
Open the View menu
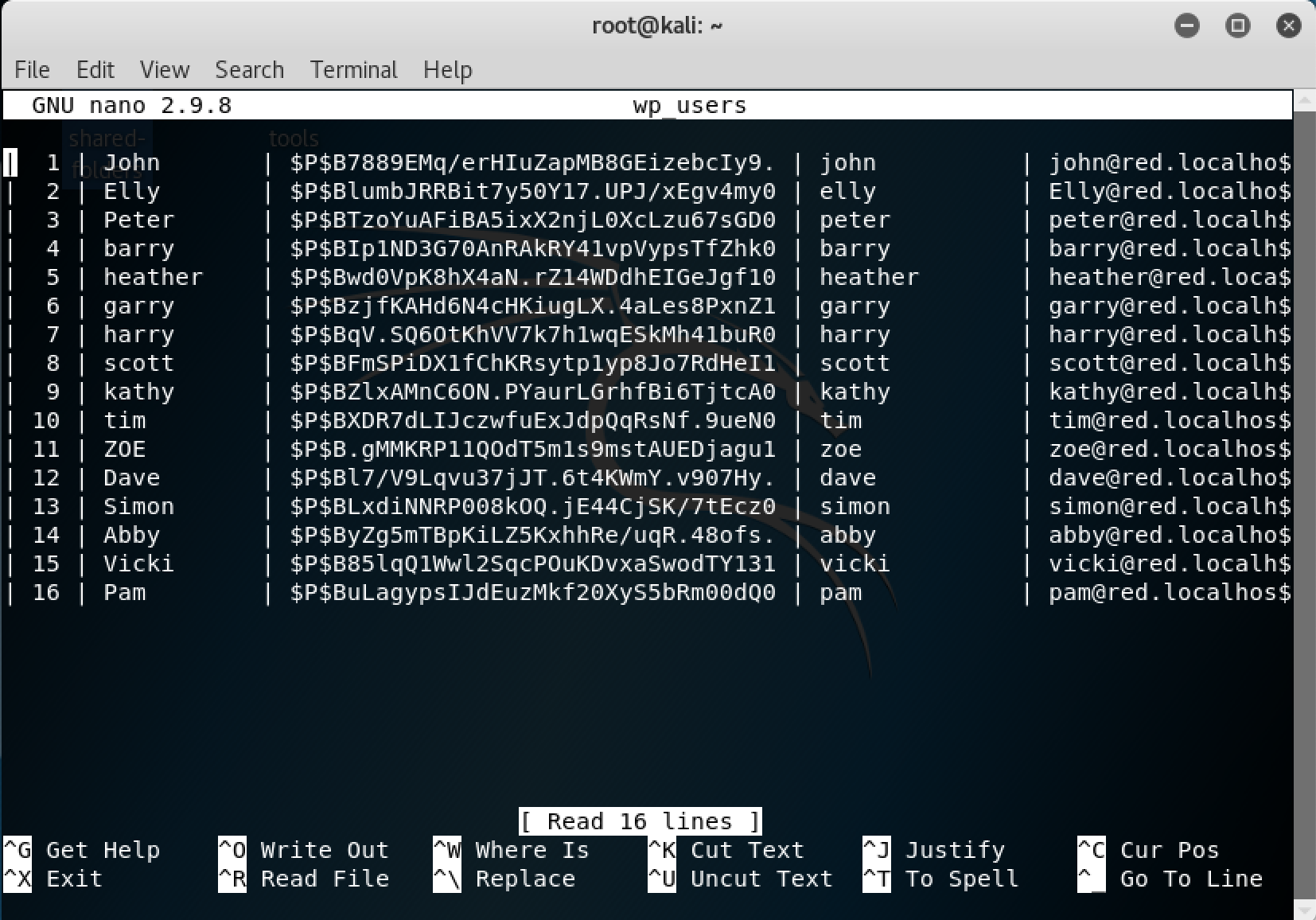click(165, 70)
